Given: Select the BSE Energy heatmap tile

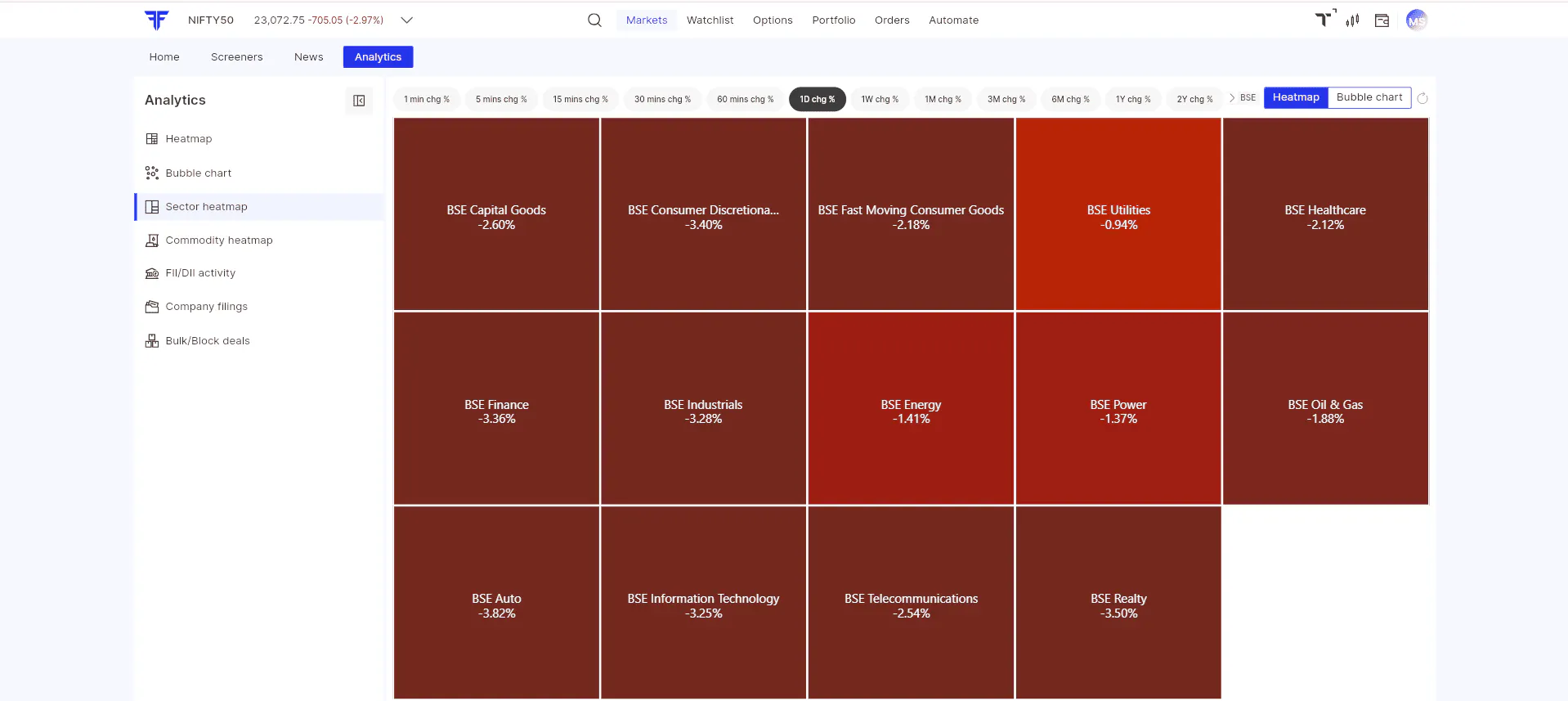Looking at the screenshot, I should (x=911, y=408).
